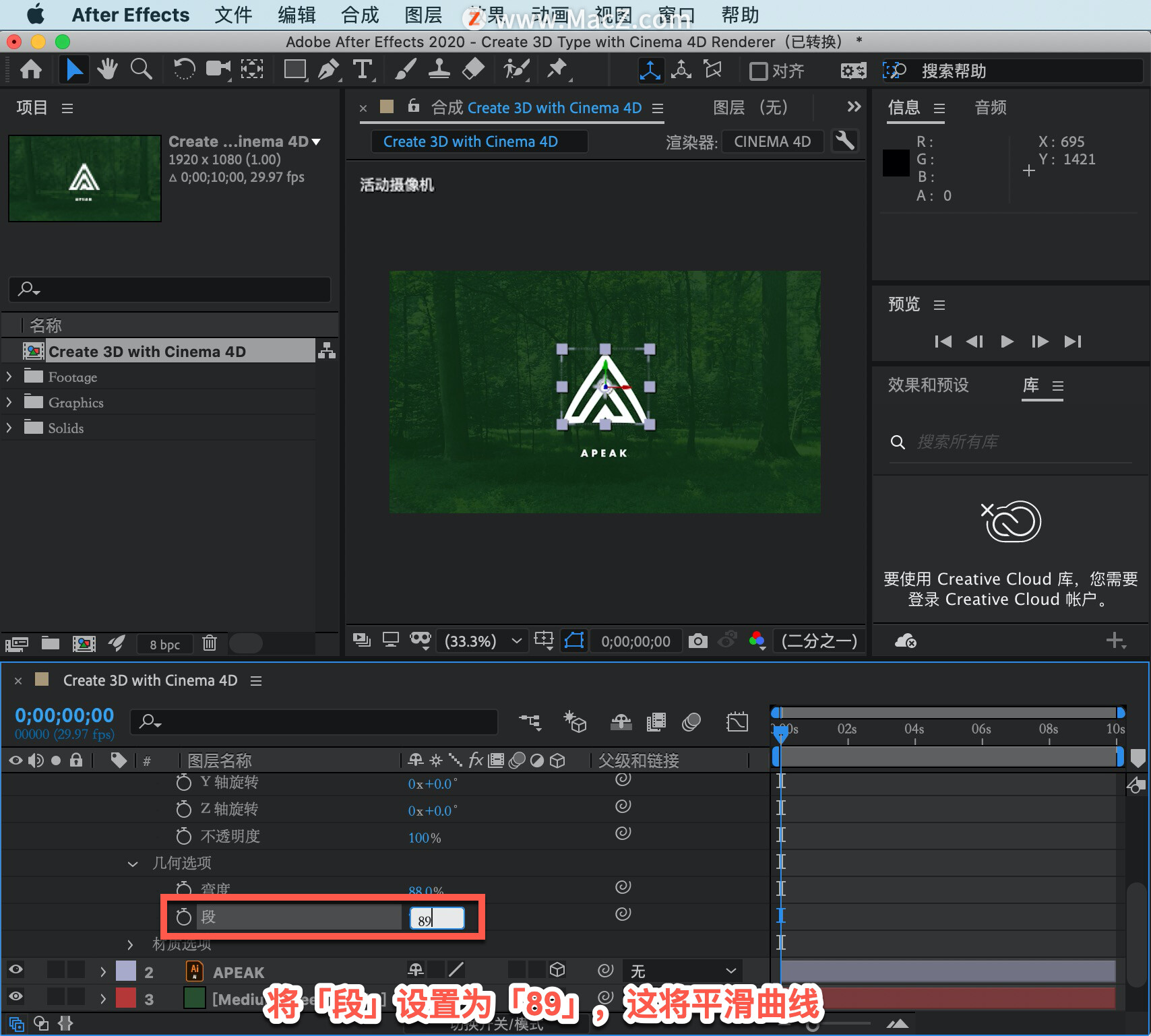Select the Pen tool in toolbar

pos(328,69)
